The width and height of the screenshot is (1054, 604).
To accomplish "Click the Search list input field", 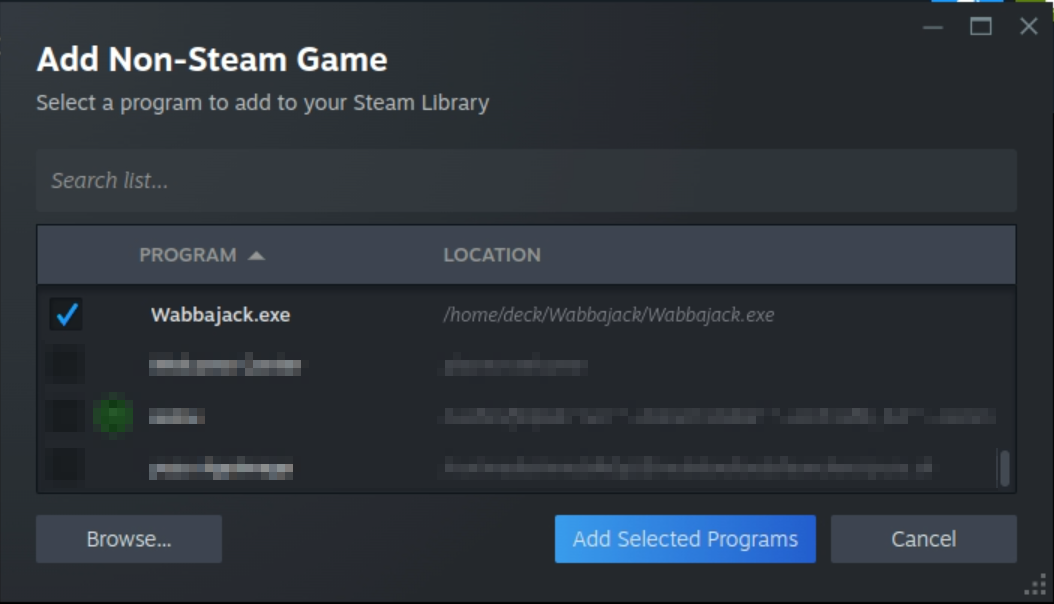I will pos(526,181).
